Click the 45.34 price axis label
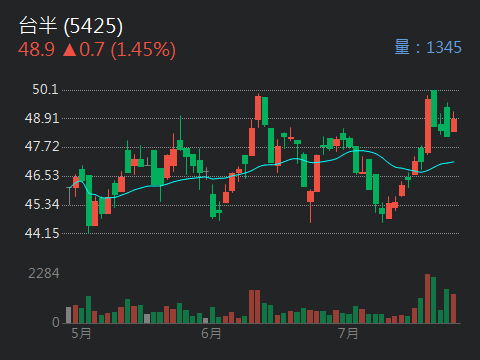The image size is (480, 360). point(42,204)
